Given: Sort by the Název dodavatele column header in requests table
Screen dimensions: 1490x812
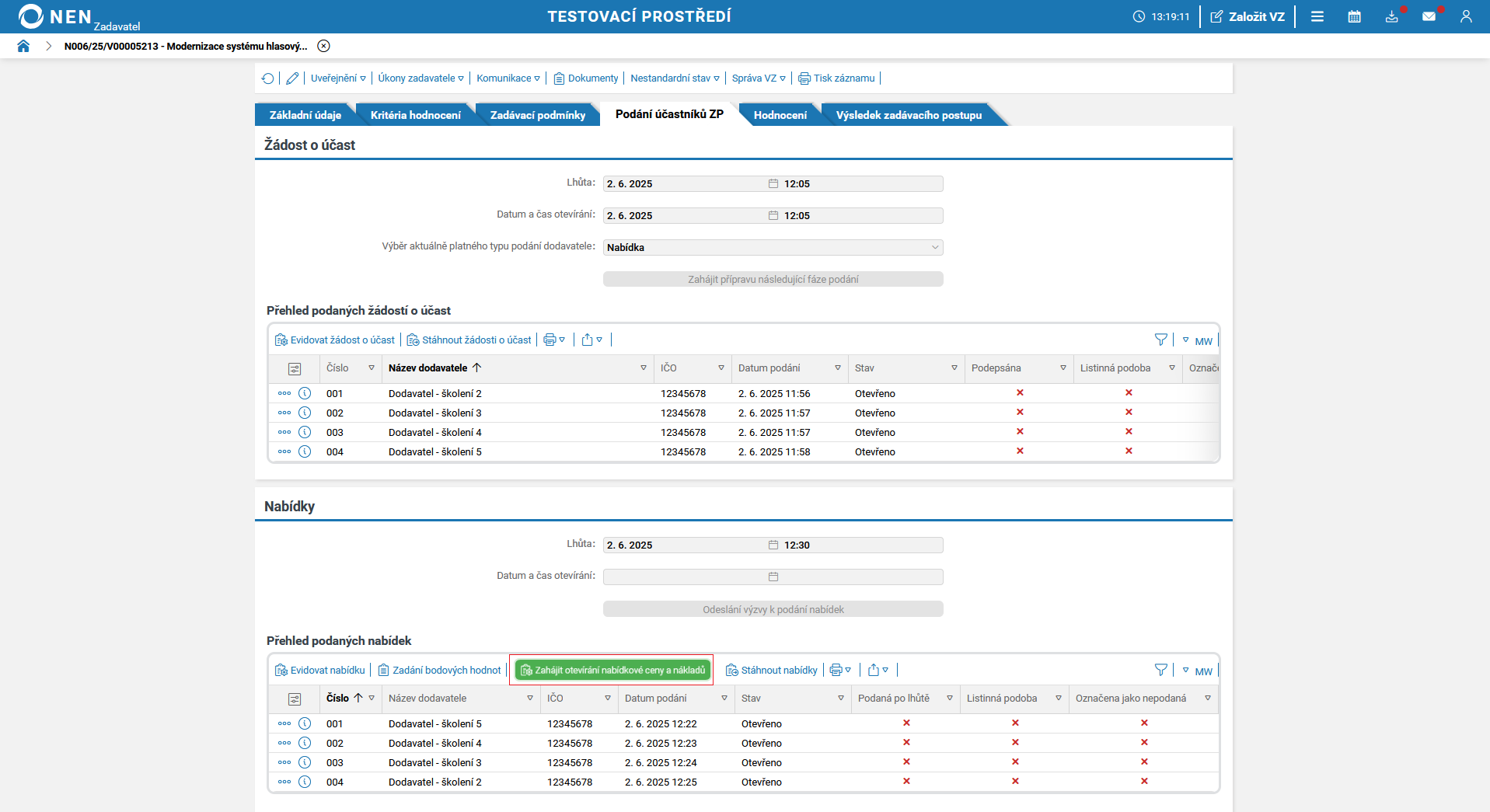Looking at the screenshot, I should click(428, 368).
